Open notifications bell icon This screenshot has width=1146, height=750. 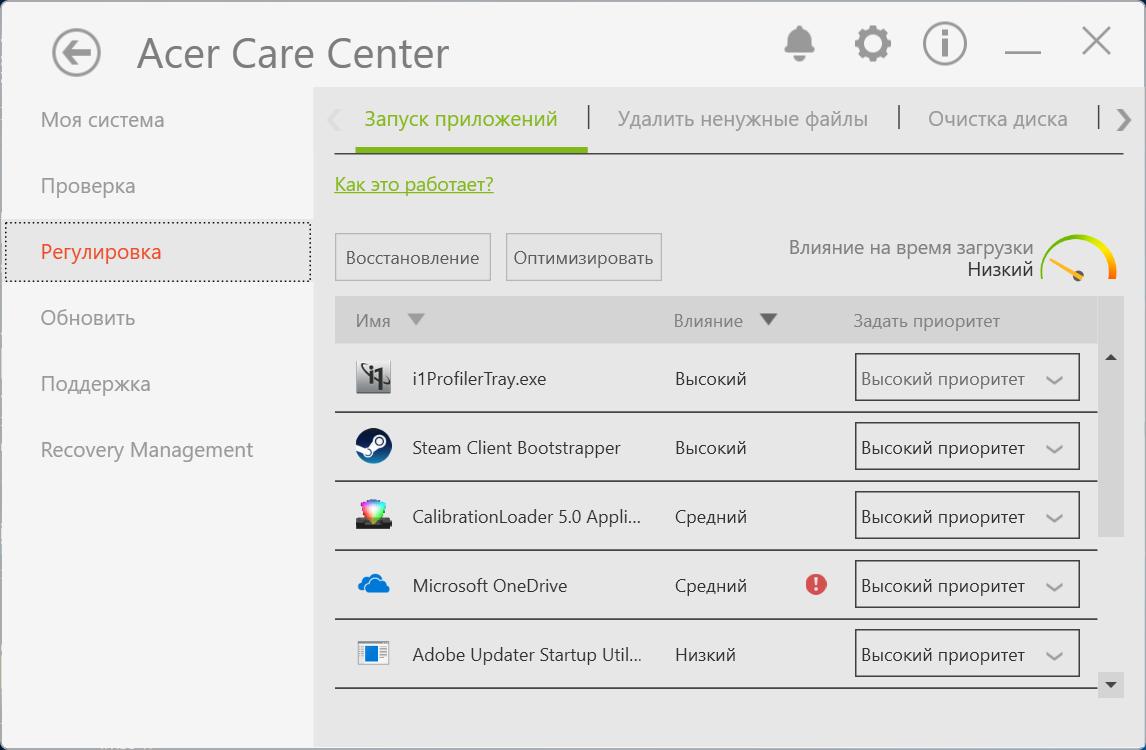799,43
